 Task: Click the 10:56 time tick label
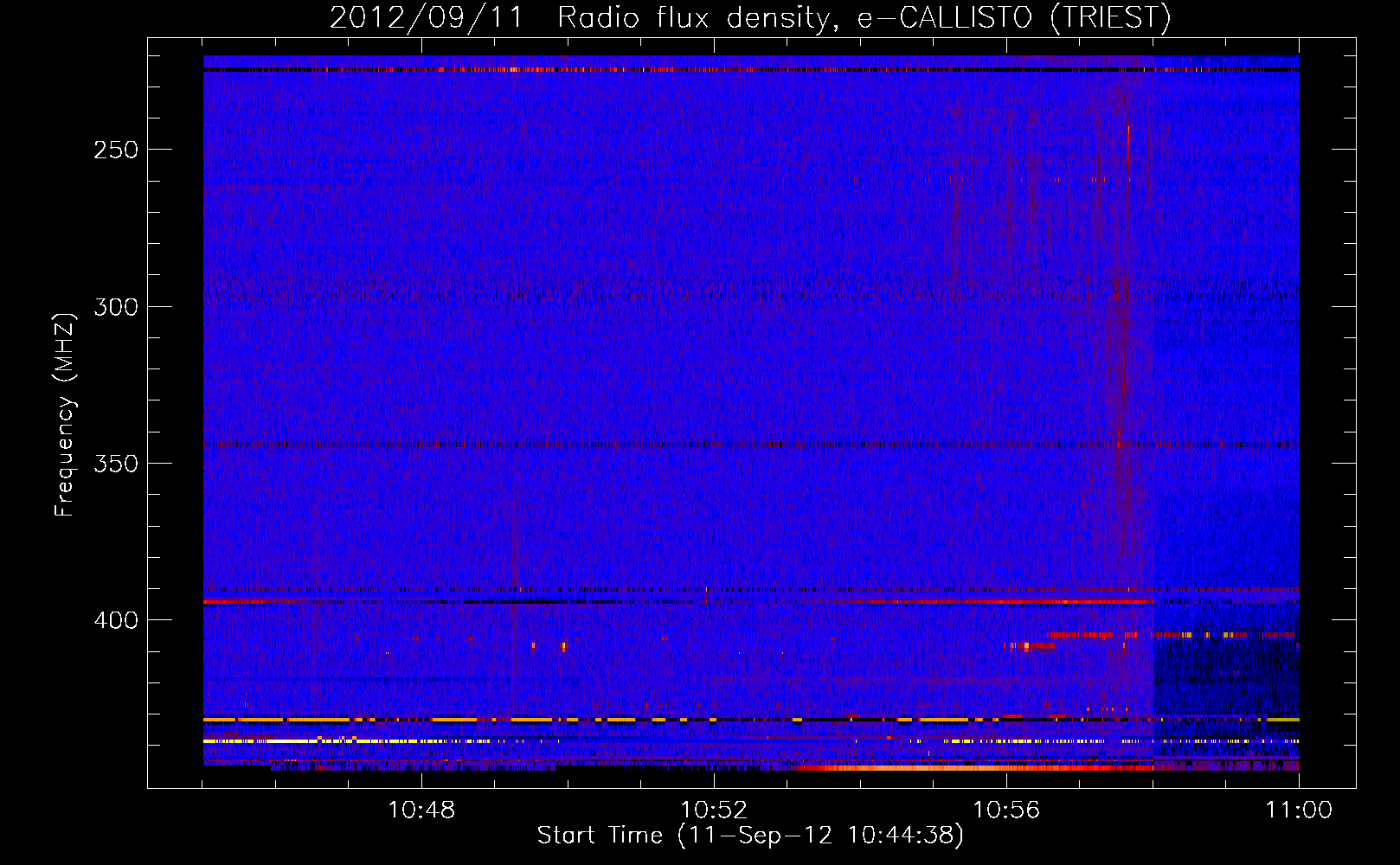click(x=1006, y=811)
